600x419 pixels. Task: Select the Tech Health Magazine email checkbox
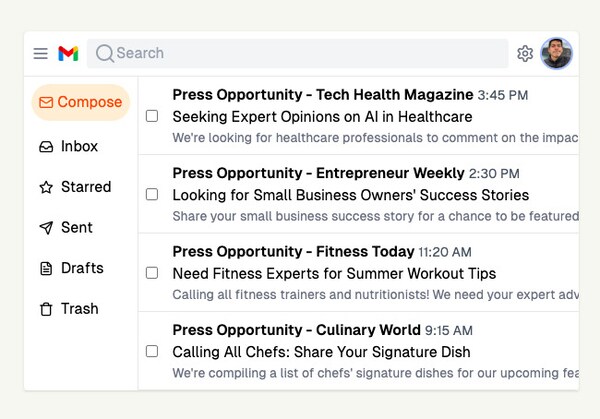[152, 116]
